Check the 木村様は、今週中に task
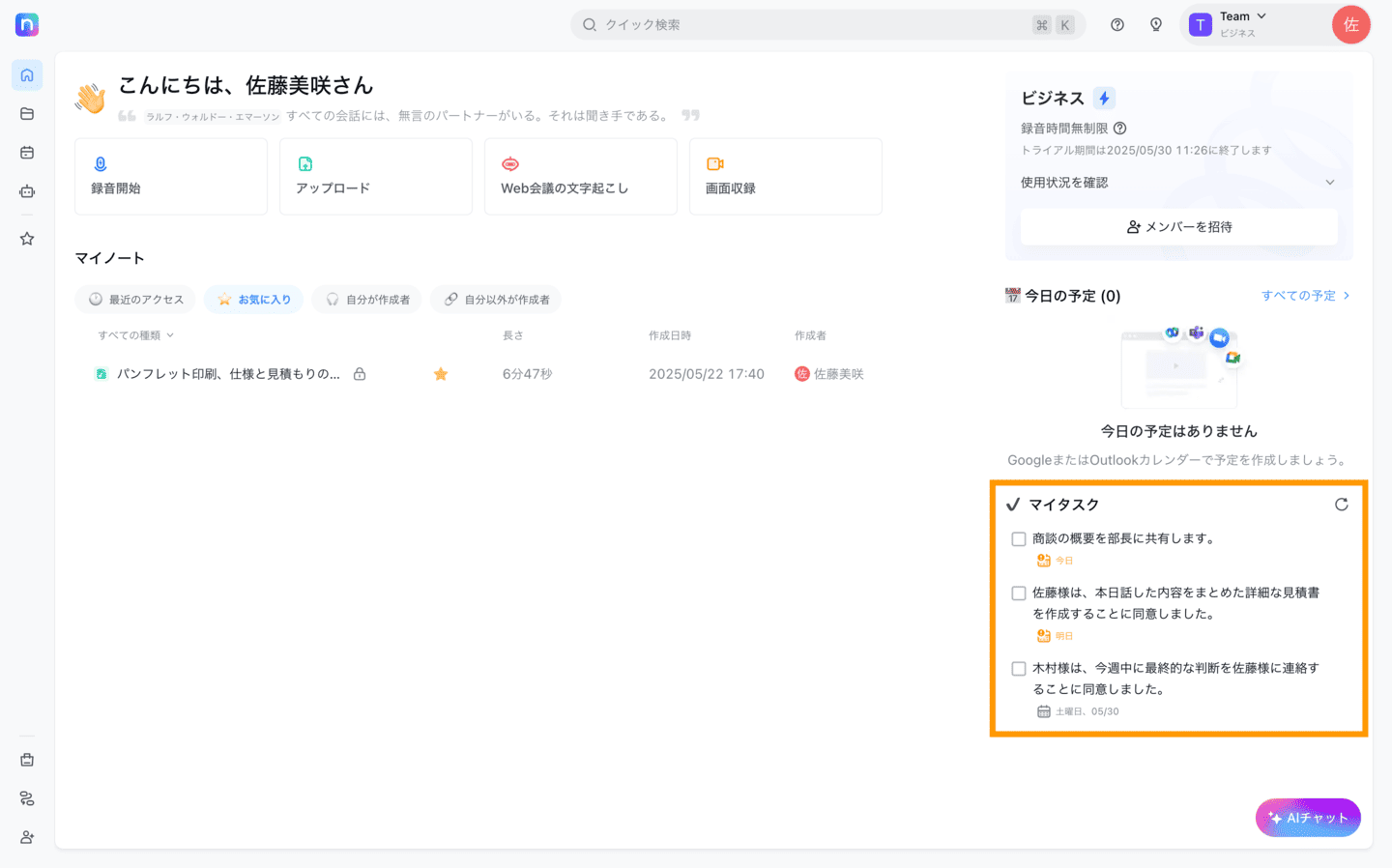Screen dimensions: 1392x868 coord(1019,669)
